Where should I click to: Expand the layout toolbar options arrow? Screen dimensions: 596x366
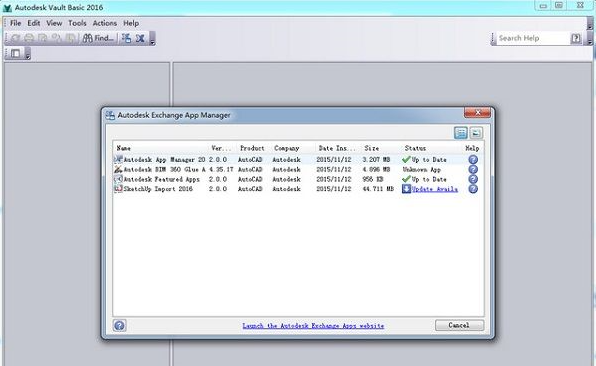point(28,54)
